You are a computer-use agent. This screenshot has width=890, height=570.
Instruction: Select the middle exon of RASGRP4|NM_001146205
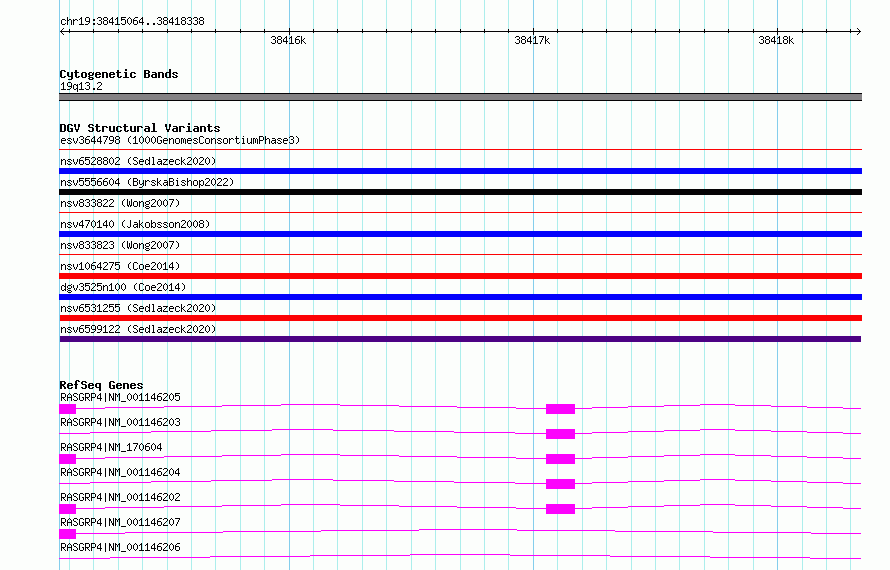(x=560, y=409)
